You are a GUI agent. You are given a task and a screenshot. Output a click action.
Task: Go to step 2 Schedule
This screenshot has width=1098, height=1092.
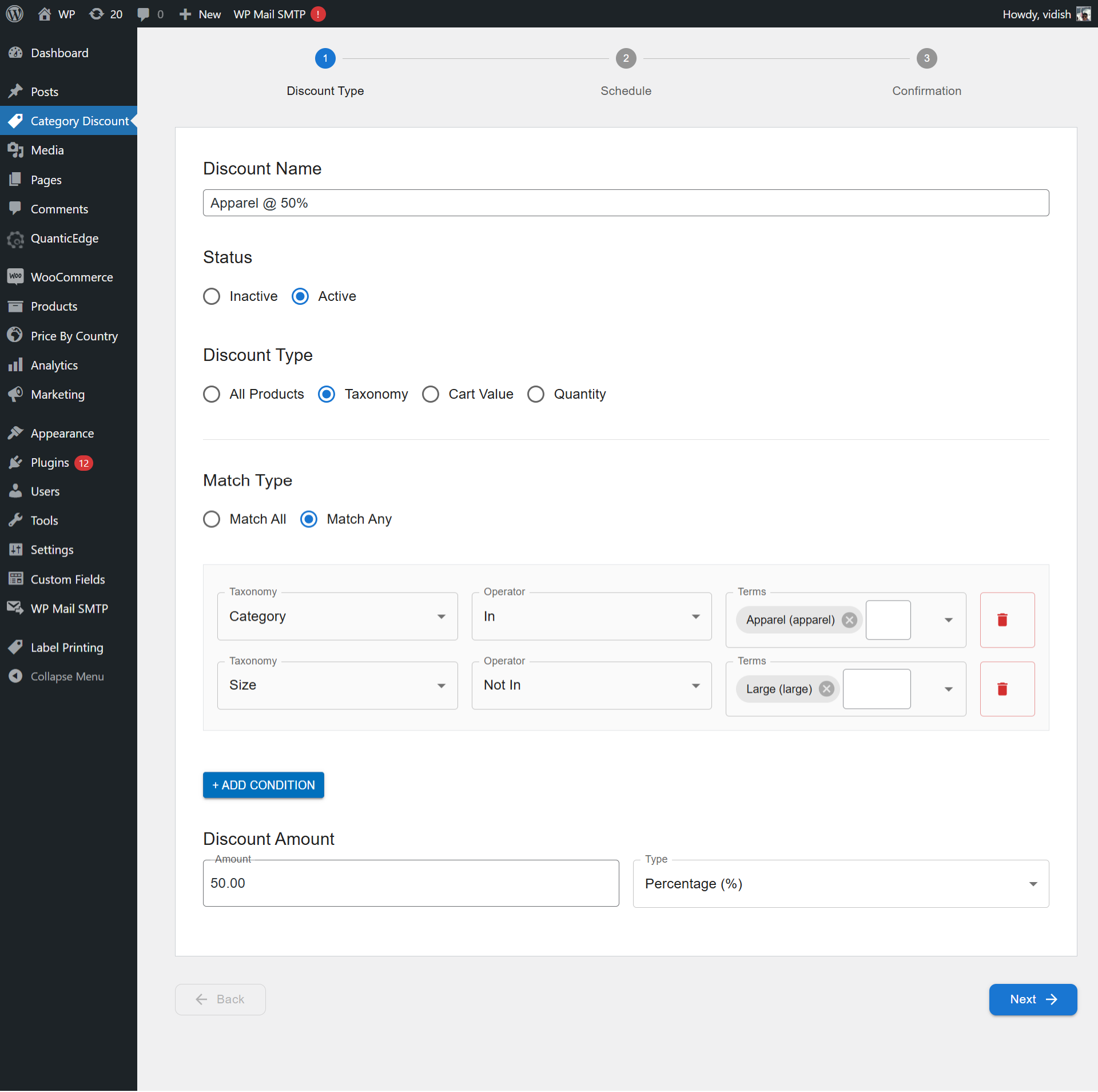coord(626,58)
